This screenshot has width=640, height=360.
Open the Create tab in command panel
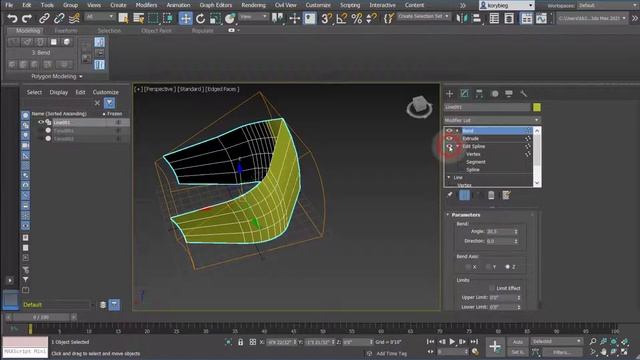click(450, 94)
